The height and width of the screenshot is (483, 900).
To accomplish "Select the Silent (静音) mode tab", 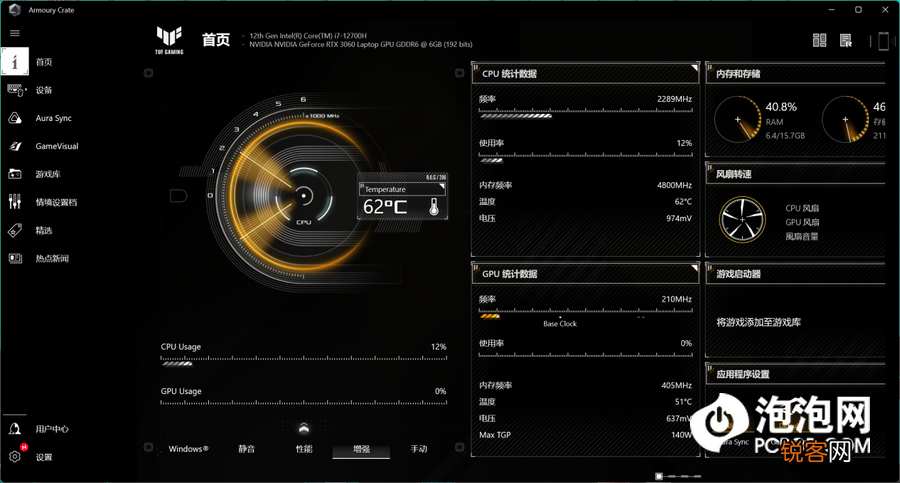I will click(x=246, y=449).
